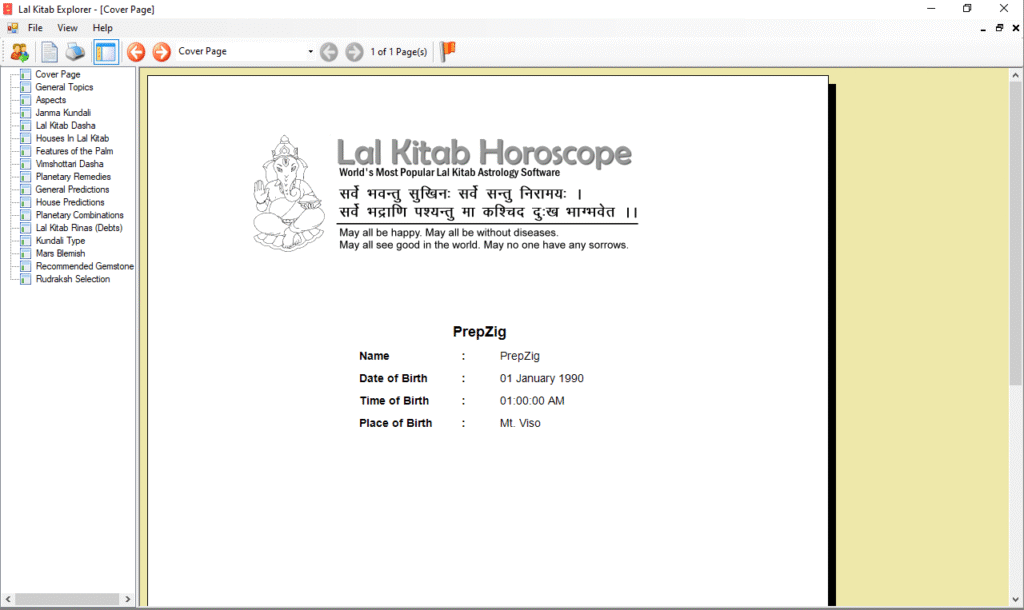The width and height of the screenshot is (1024, 610).
Task: Click the Features of the Palm entry
Action: point(74,151)
